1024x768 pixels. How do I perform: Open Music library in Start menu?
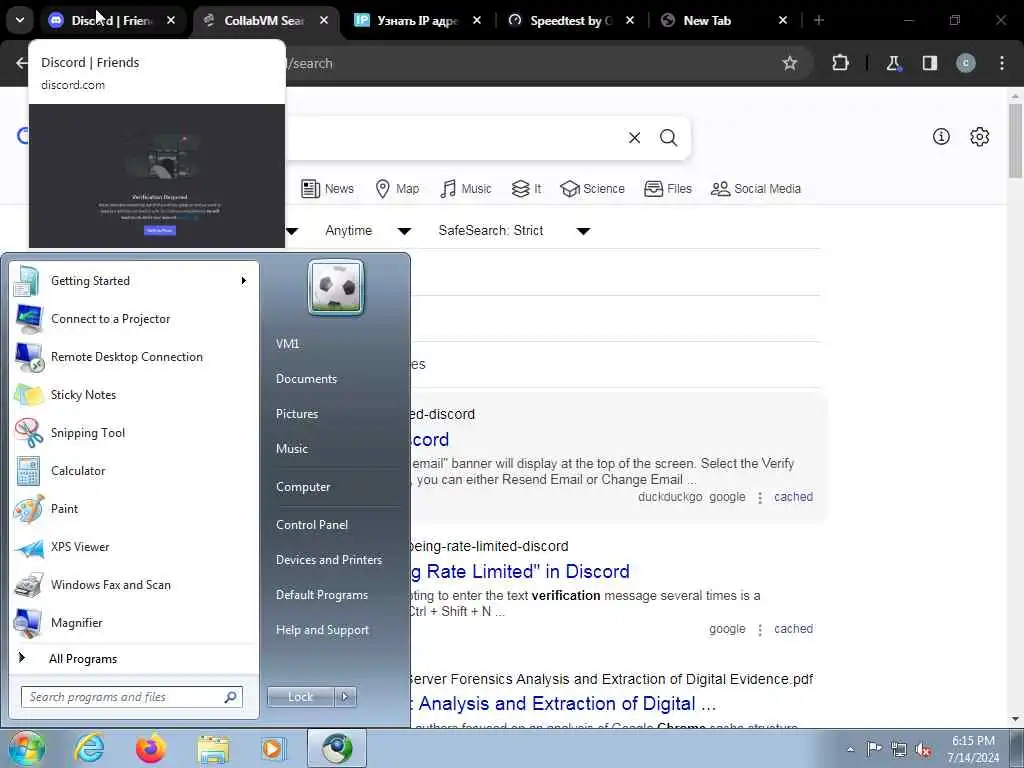click(292, 449)
